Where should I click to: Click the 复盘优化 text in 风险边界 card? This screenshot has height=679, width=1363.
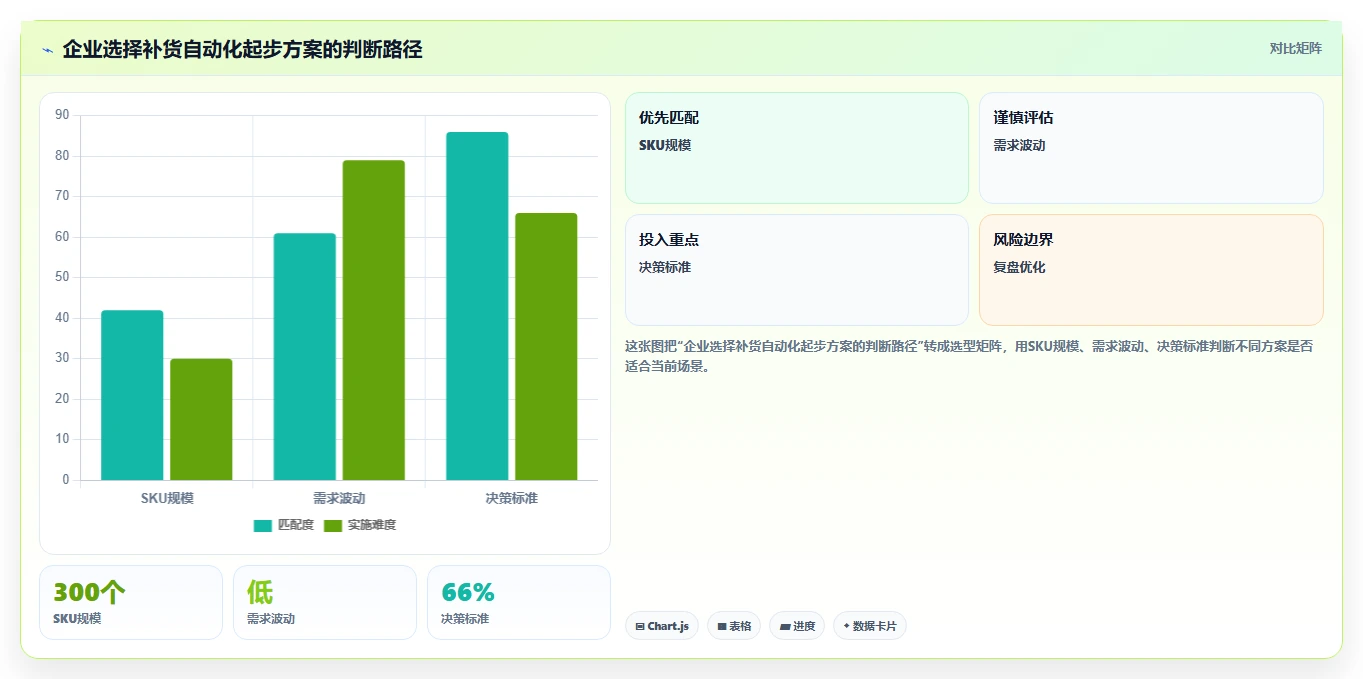coord(1019,267)
